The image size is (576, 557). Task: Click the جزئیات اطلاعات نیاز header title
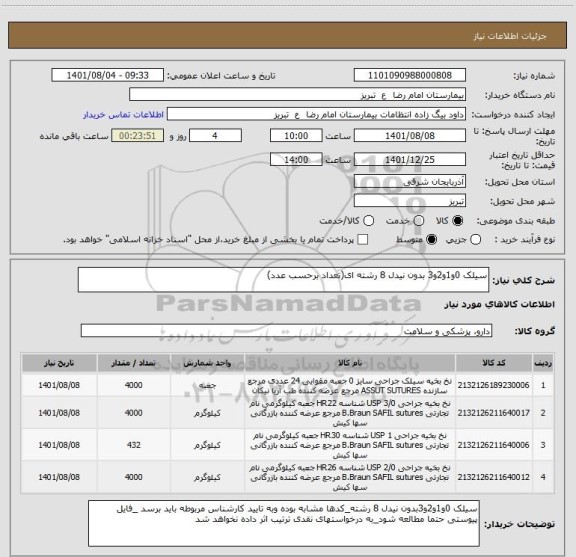click(x=510, y=36)
